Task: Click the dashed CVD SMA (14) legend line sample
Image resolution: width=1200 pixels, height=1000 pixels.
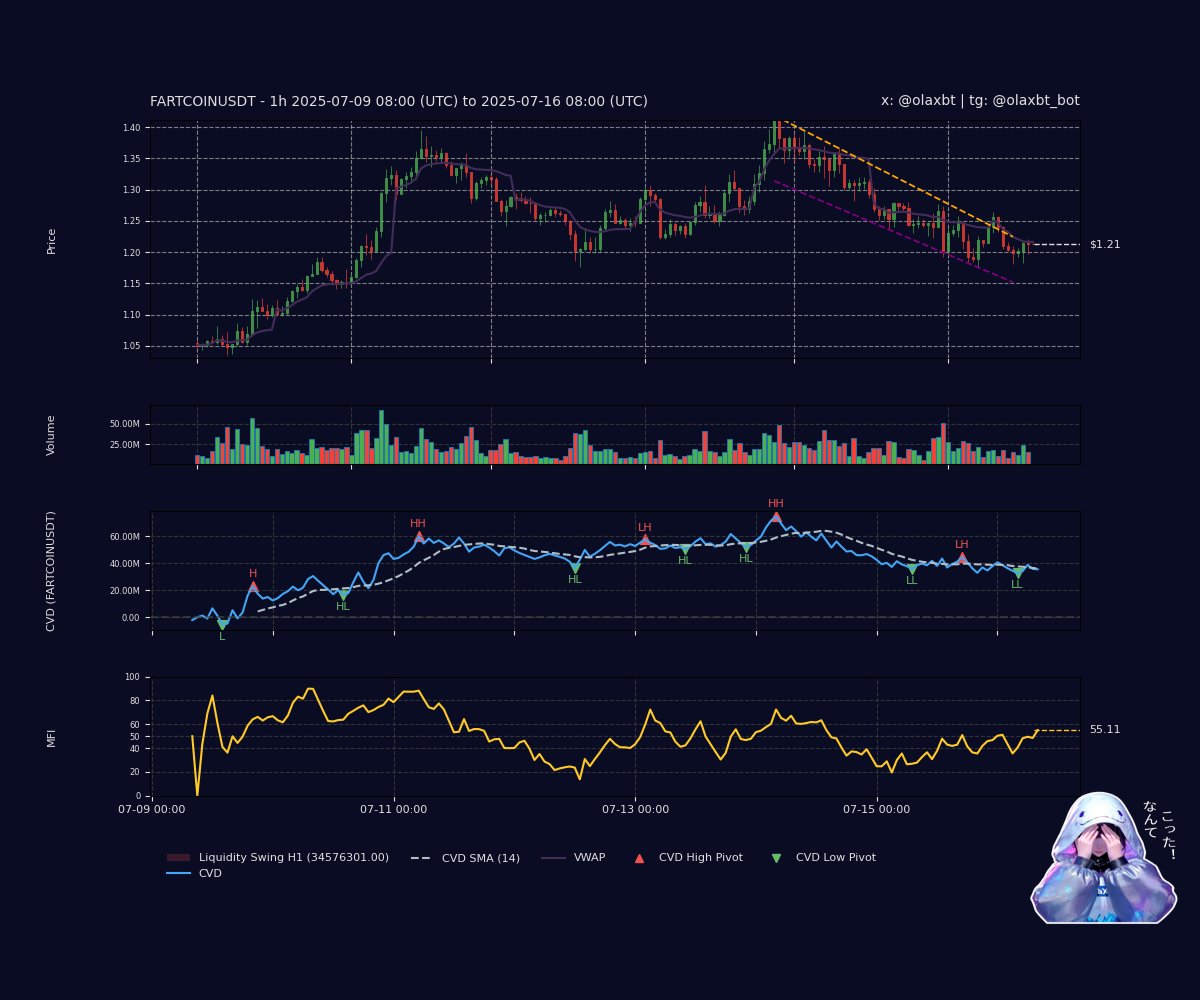Action: 422,858
